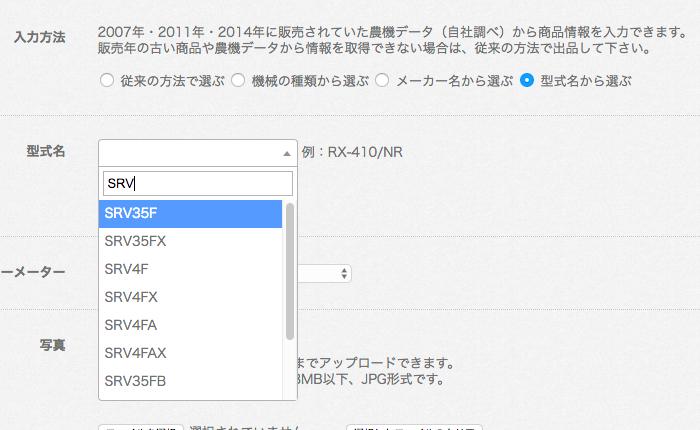Click the left file chooser button at bottom
Image resolution: width=700 pixels, height=430 pixels.
pos(140,427)
